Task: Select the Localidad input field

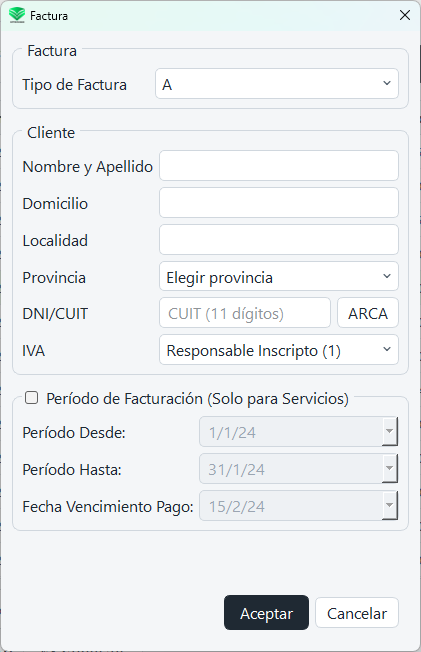Action: click(x=279, y=240)
